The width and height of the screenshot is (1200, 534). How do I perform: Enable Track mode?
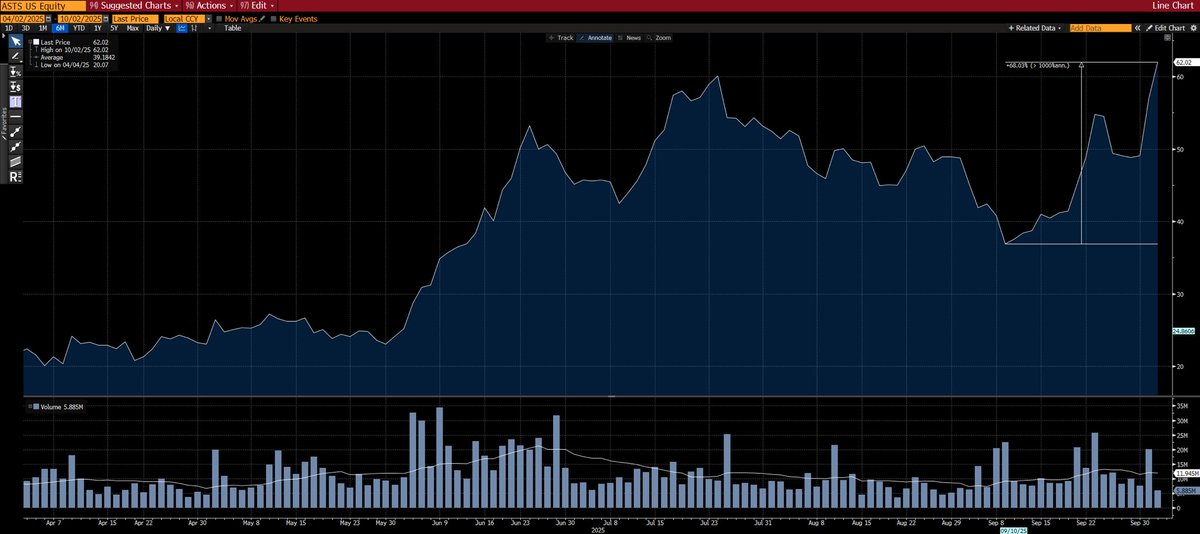[x=561, y=38]
